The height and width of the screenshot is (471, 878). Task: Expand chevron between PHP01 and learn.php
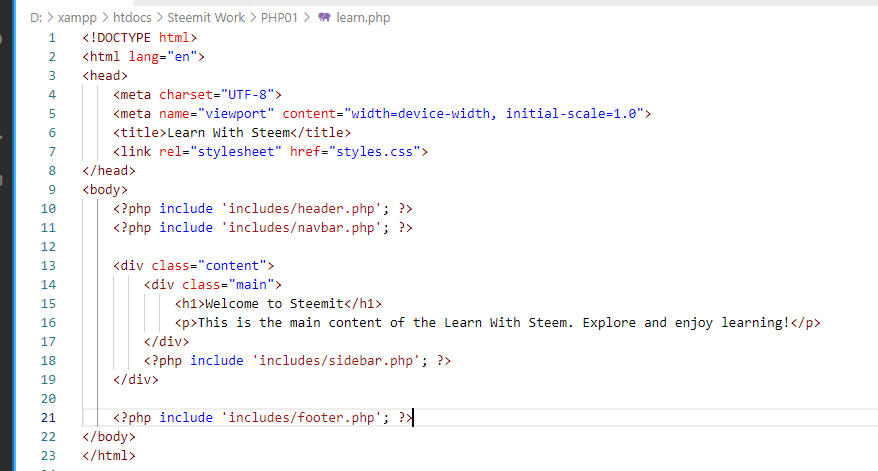click(x=307, y=18)
